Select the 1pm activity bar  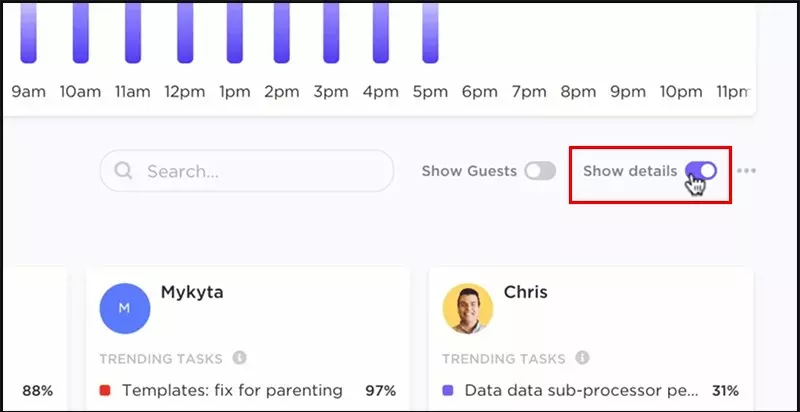(235, 32)
